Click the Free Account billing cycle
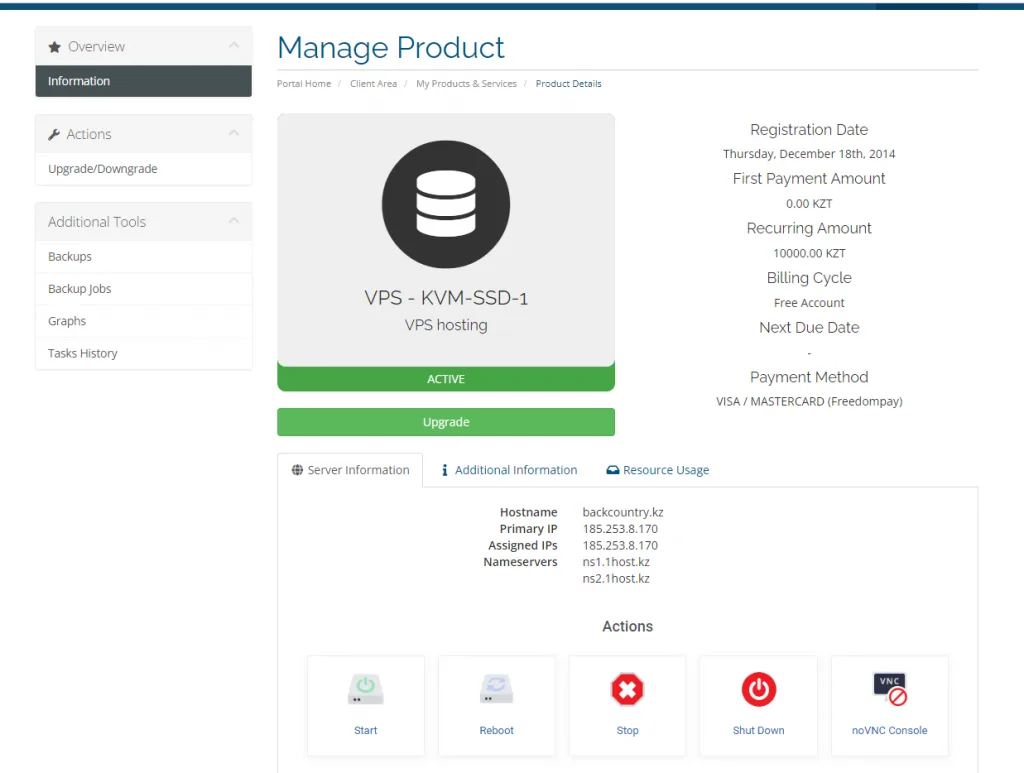Viewport: 1024px width, 773px height. tap(809, 303)
